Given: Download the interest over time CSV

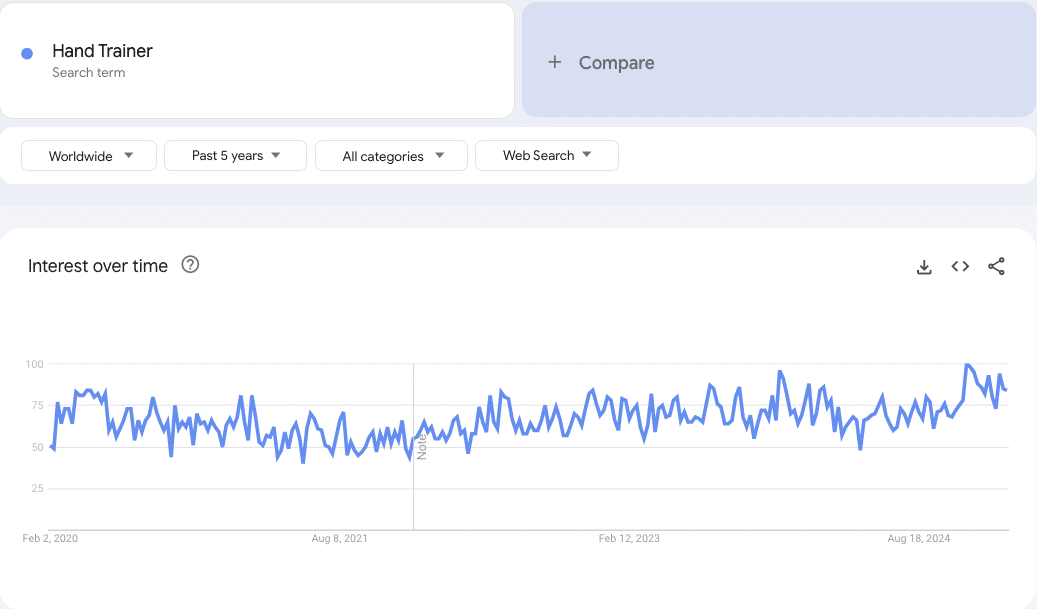Looking at the screenshot, I should (x=924, y=266).
